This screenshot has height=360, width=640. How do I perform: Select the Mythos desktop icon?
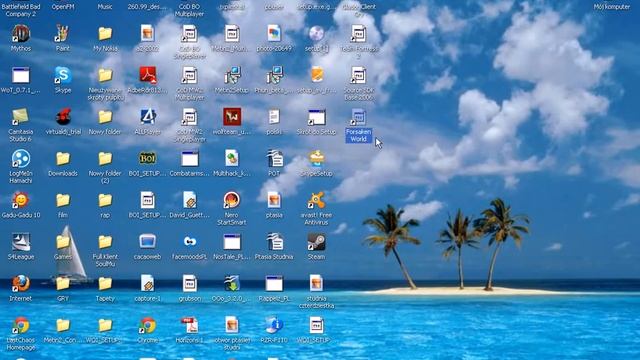(20, 33)
